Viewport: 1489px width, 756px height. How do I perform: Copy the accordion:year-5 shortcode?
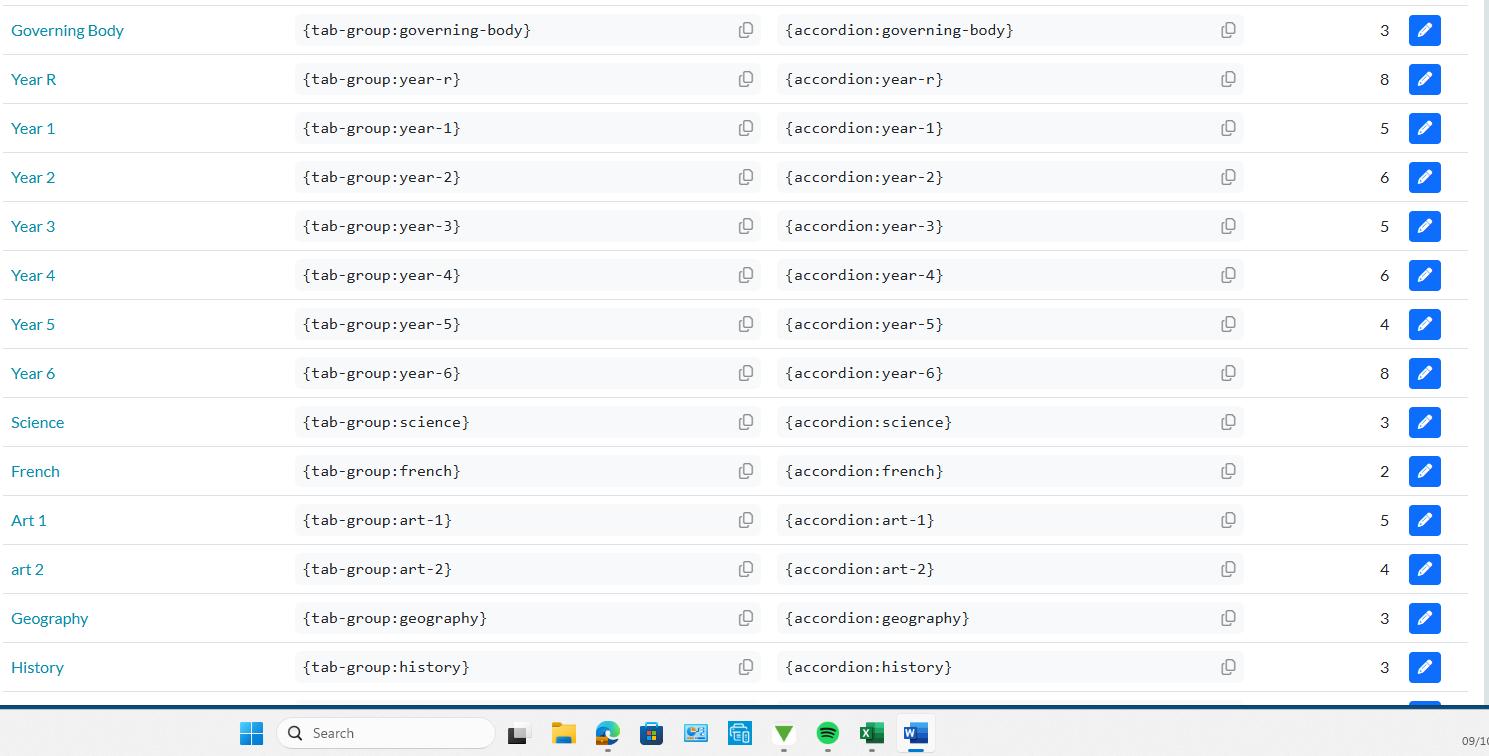[x=1228, y=324]
